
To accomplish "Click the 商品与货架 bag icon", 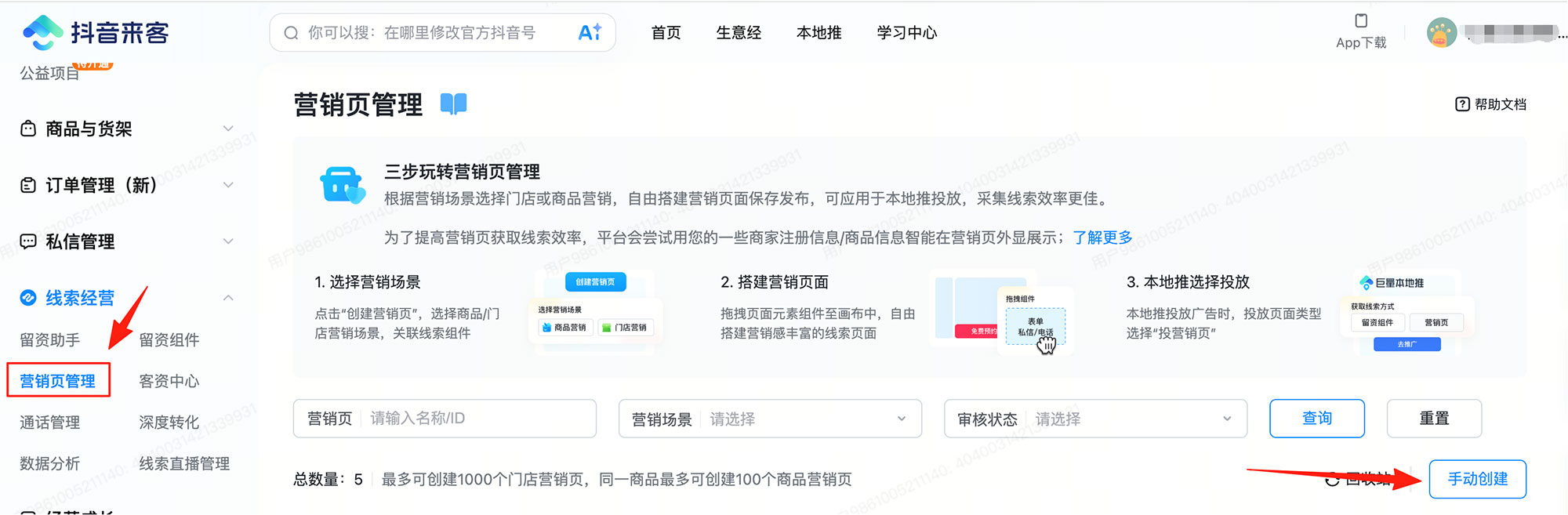I will pos(28,129).
